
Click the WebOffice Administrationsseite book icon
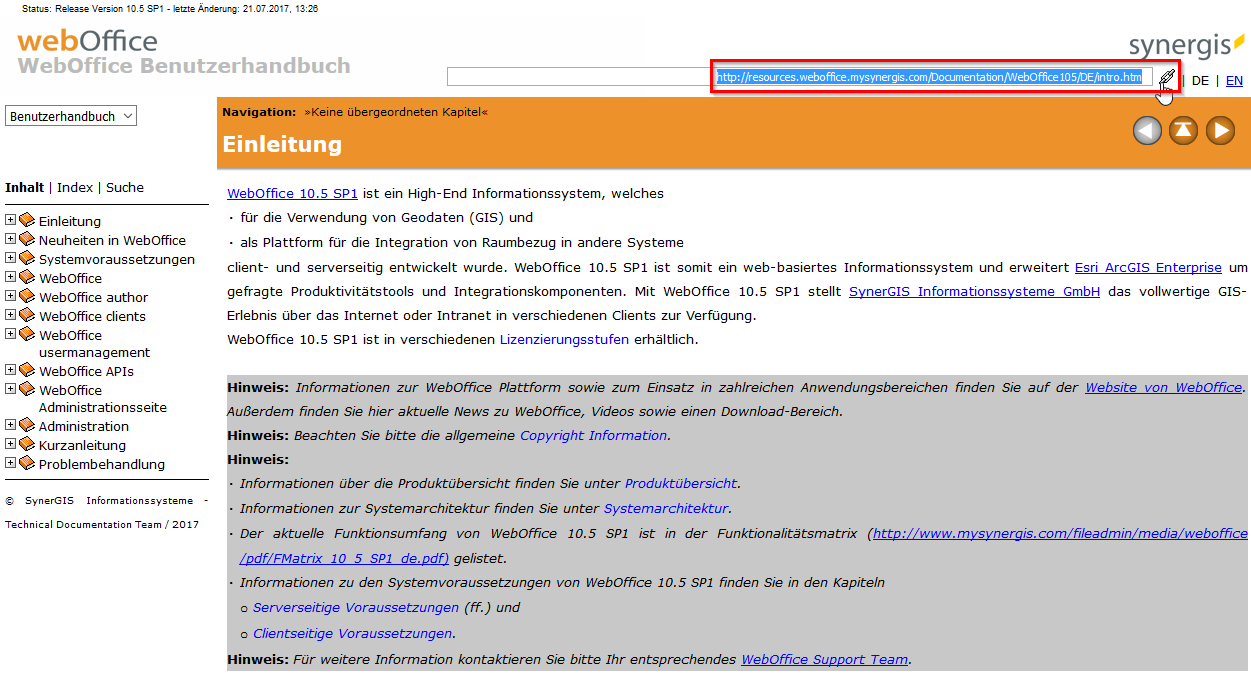coord(26,390)
